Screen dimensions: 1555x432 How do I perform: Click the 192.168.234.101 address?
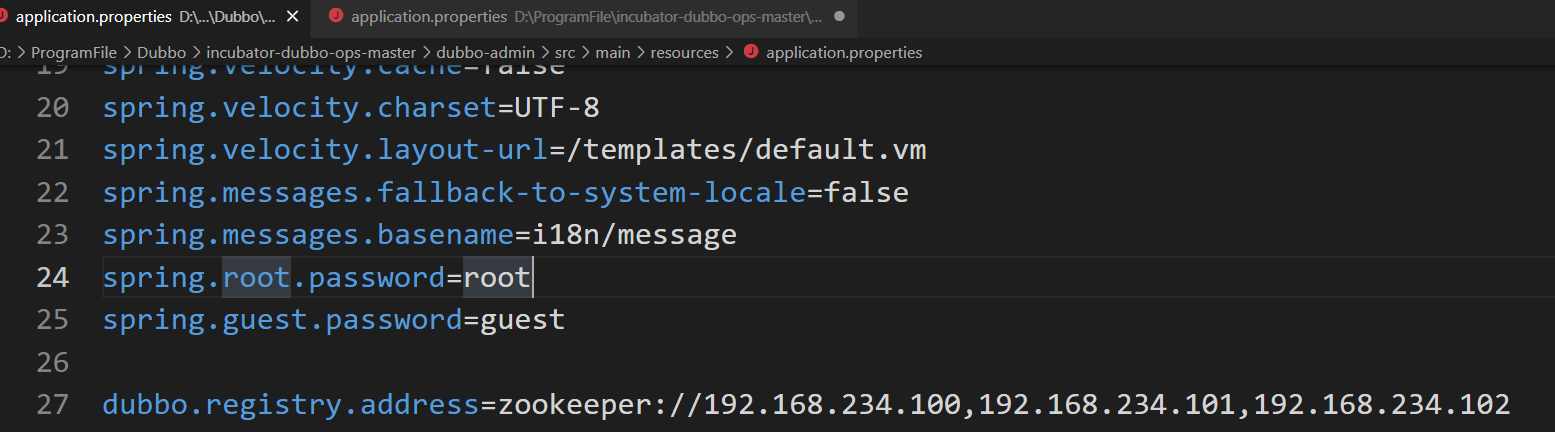pyautogui.click(x=1108, y=405)
